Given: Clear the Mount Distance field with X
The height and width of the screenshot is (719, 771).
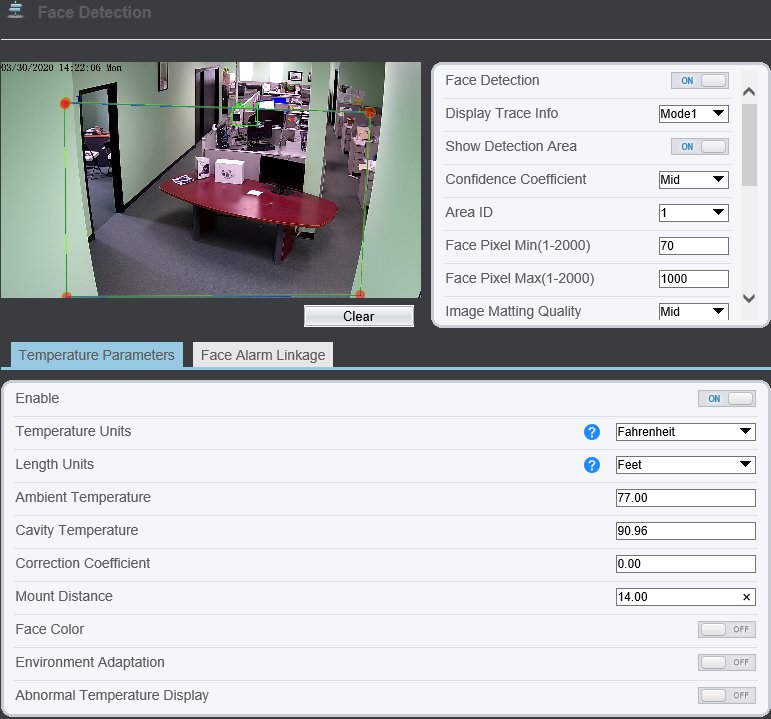Looking at the screenshot, I should (746, 597).
